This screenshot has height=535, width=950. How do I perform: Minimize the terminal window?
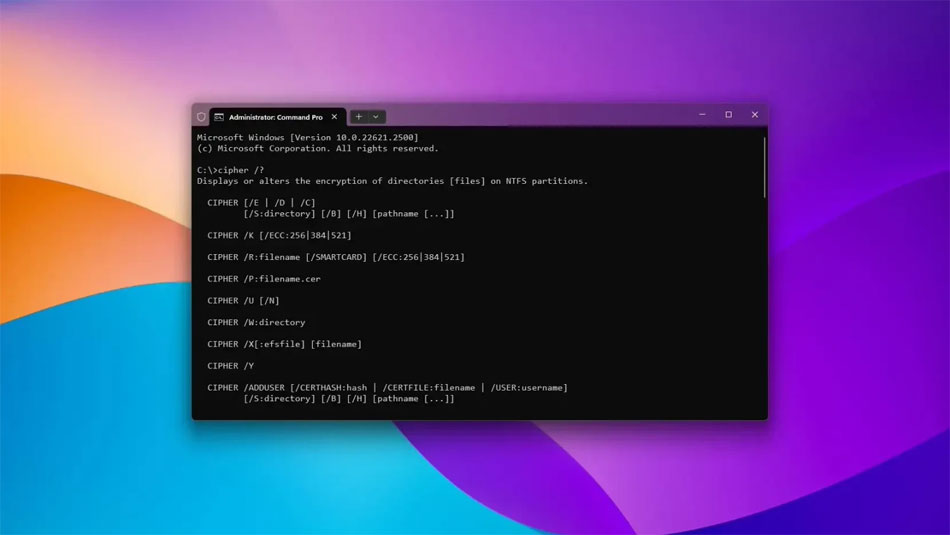point(702,115)
